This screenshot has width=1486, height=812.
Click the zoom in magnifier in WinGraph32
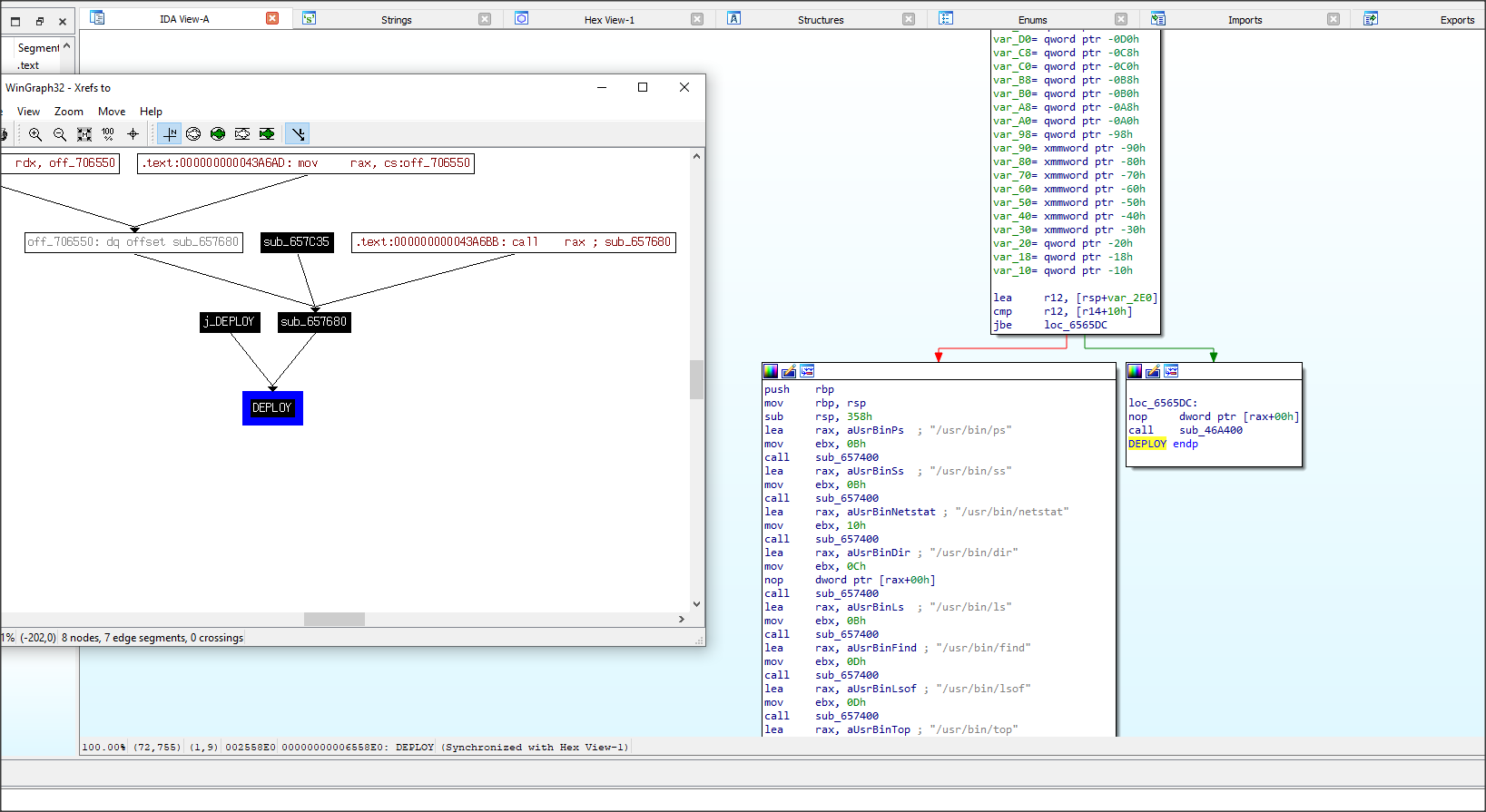point(35,134)
